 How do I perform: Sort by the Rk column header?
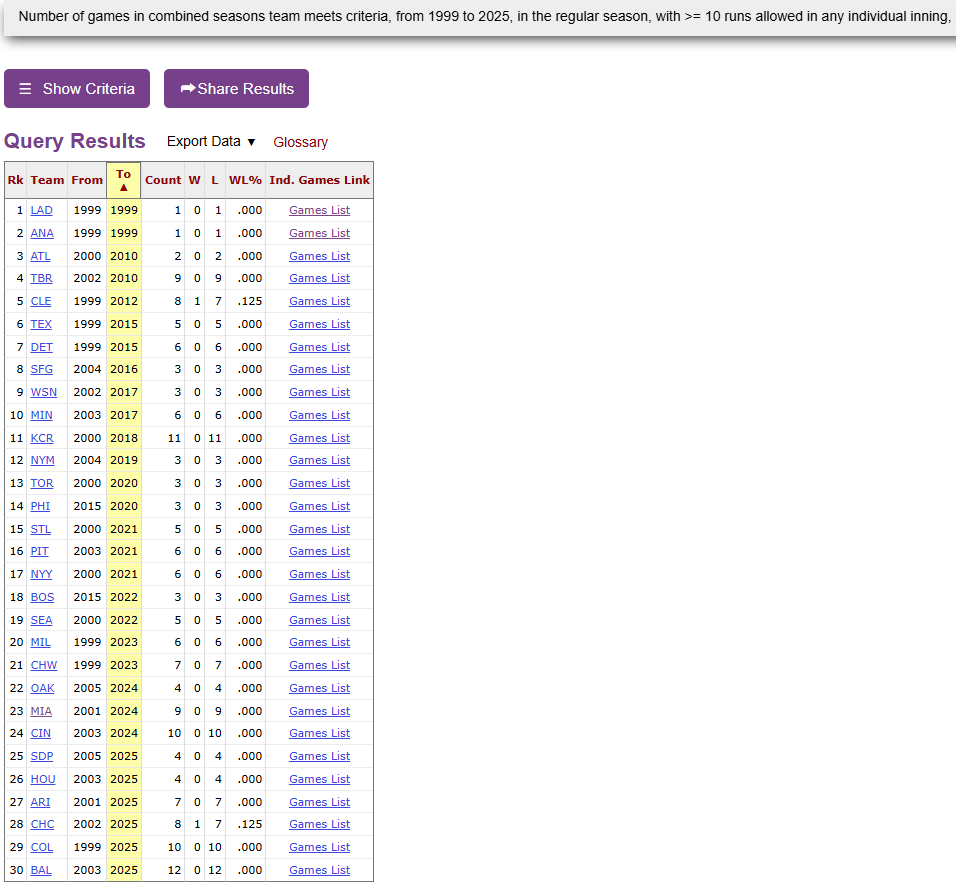(16, 180)
